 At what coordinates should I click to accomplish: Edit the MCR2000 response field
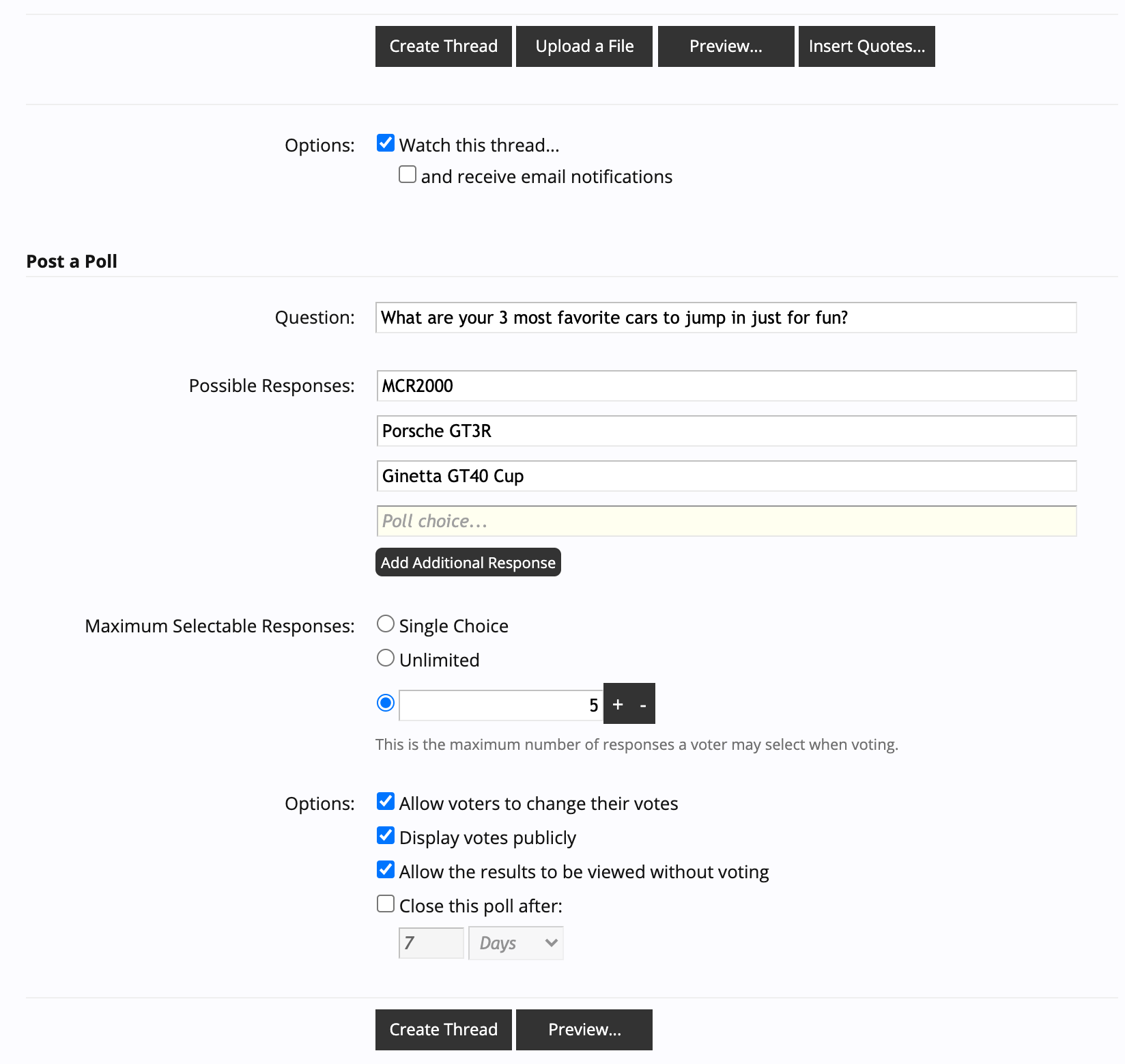pyautogui.click(x=726, y=386)
